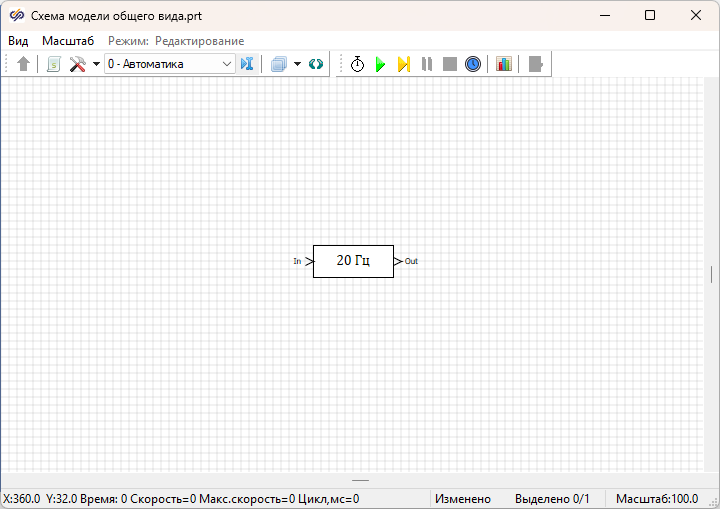The width and height of the screenshot is (720, 509).
Task: Open the Вид menu
Action: (x=18, y=41)
